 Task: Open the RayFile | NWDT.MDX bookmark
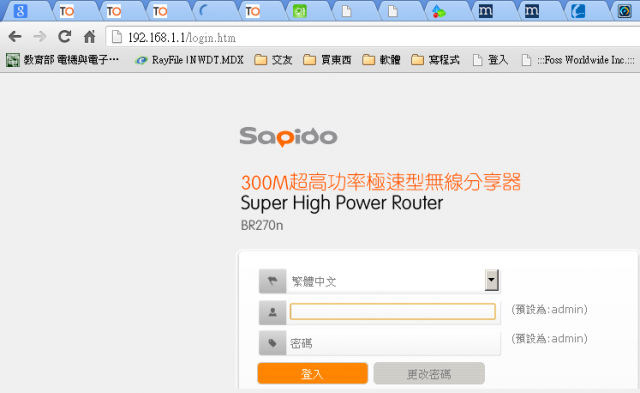(190, 60)
